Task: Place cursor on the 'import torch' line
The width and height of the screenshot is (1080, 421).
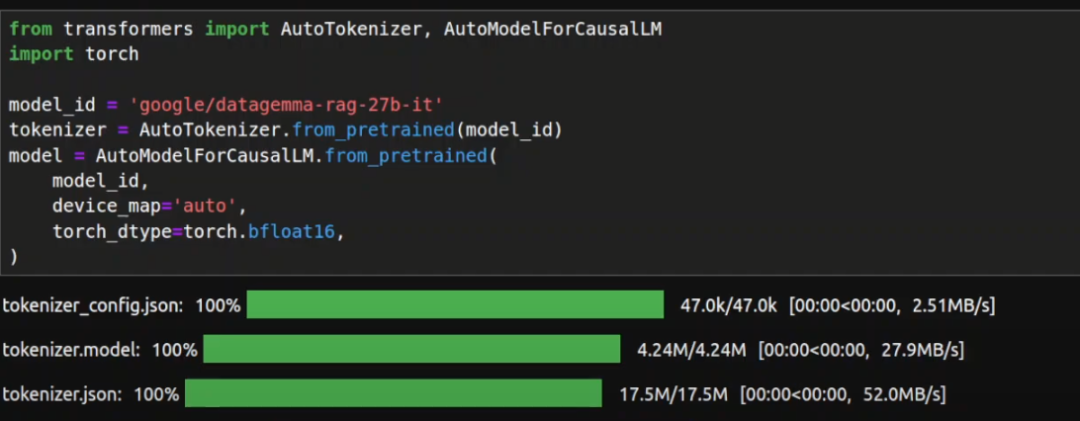Action: click(73, 54)
